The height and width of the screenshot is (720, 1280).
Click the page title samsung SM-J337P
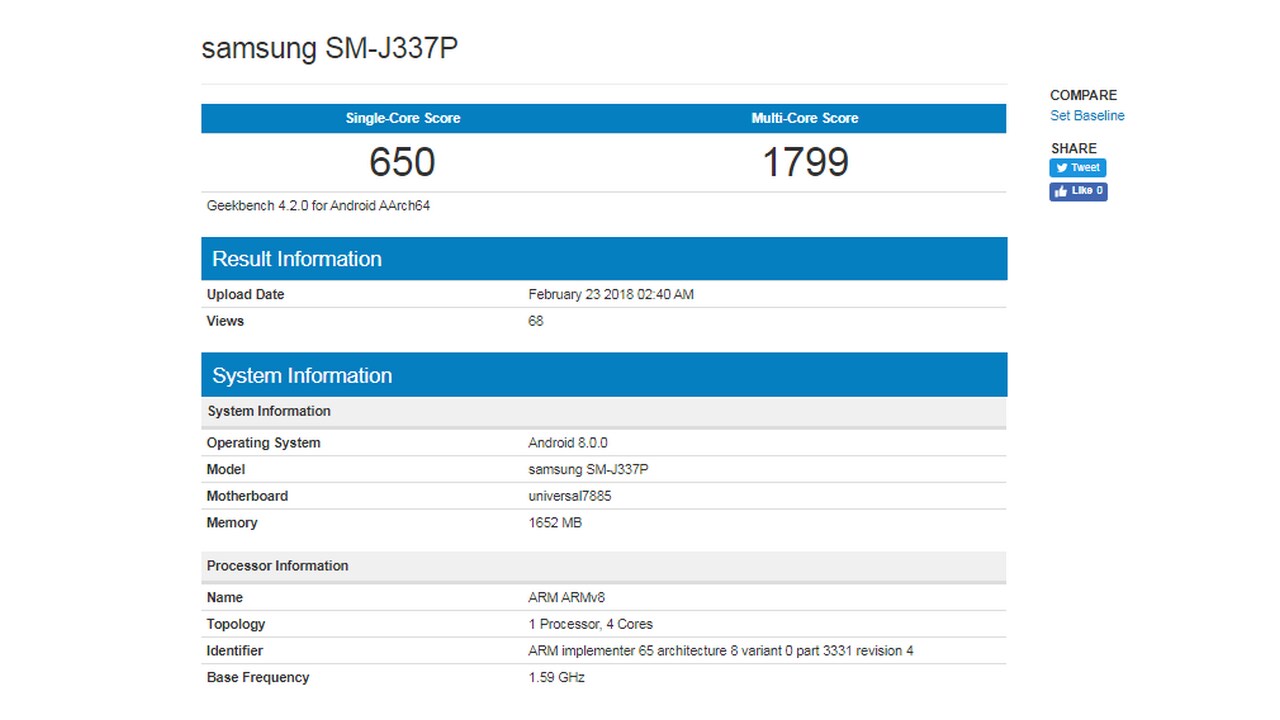[330, 48]
